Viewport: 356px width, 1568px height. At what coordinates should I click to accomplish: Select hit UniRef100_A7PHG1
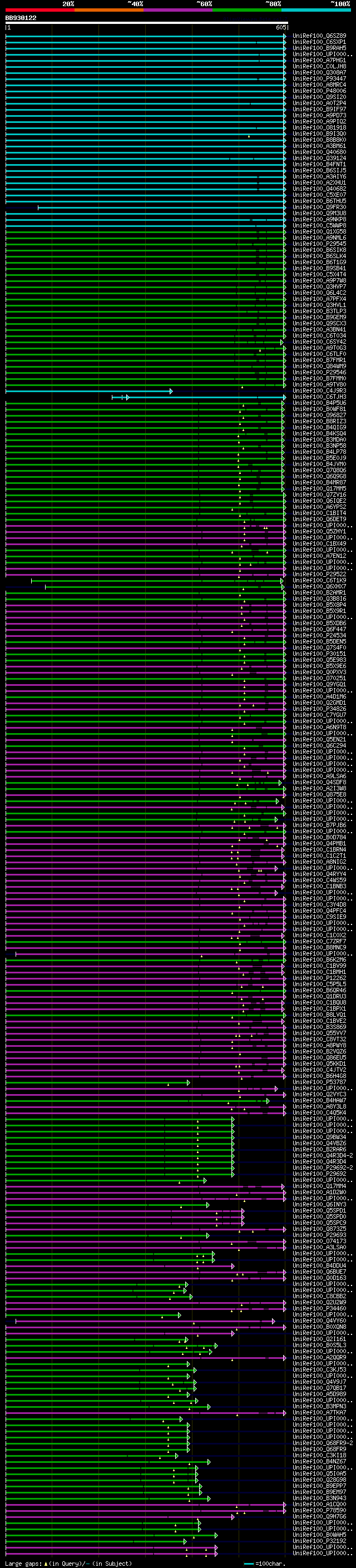(319, 60)
